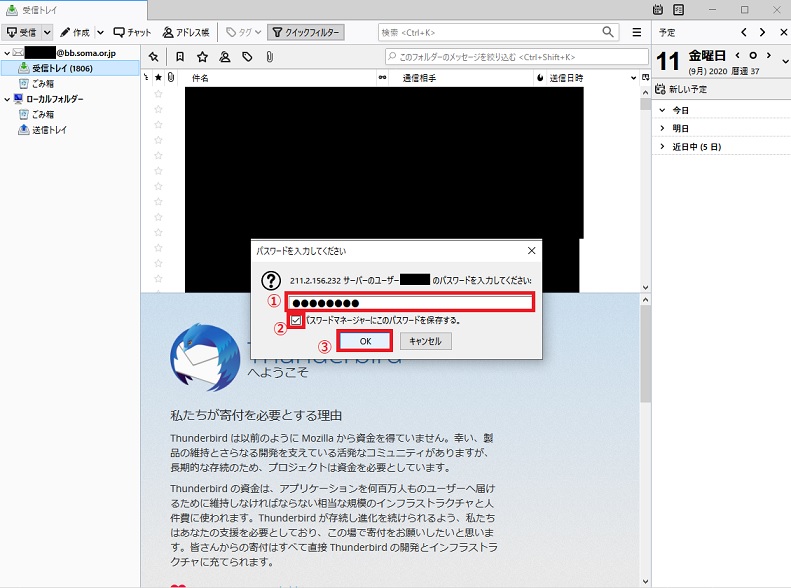Go to next day in 予定 pane header
The width and height of the screenshot is (791, 588).
pyautogui.click(x=762, y=32)
